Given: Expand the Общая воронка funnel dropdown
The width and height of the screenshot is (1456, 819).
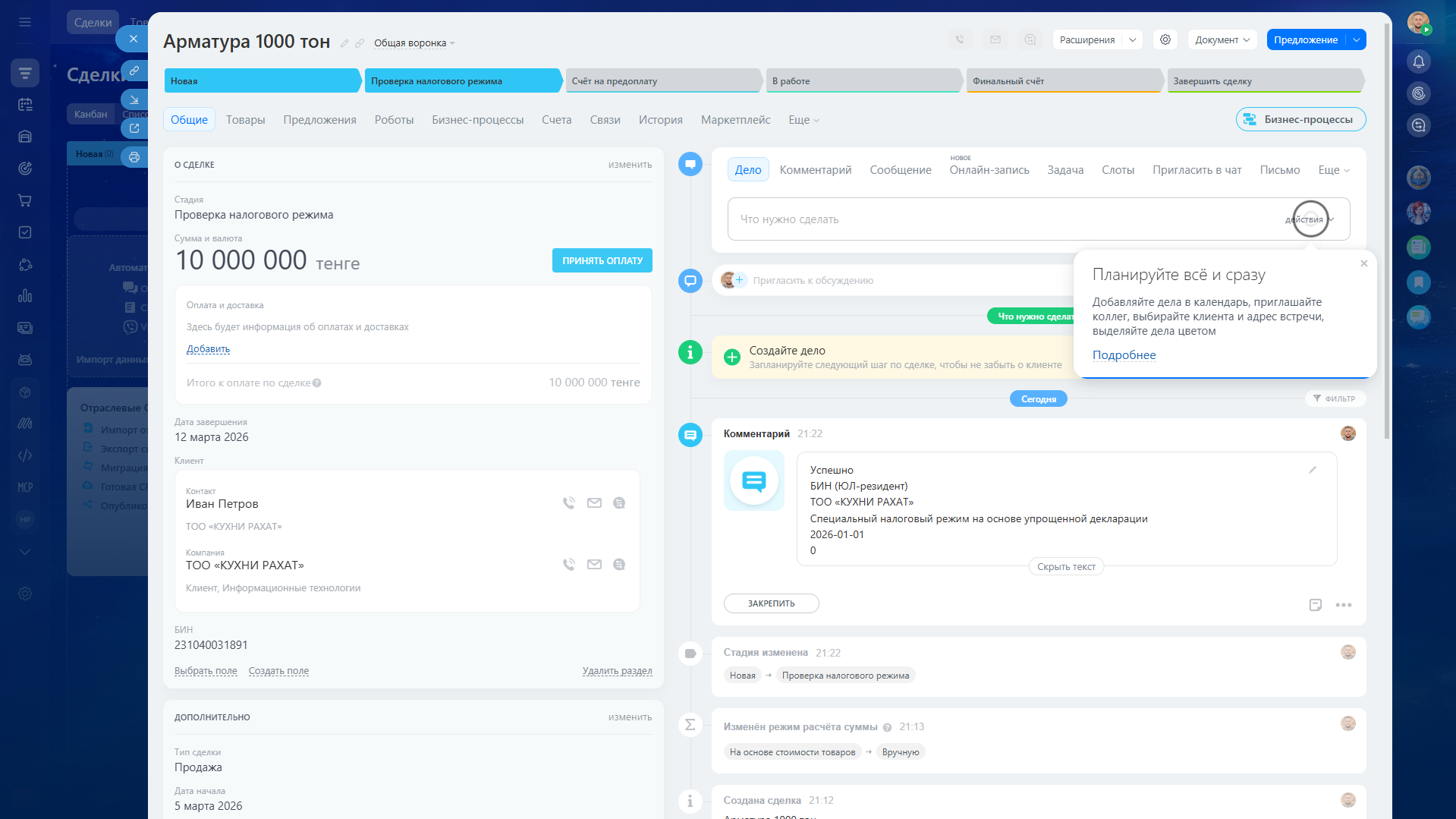Looking at the screenshot, I should (x=414, y=43).
